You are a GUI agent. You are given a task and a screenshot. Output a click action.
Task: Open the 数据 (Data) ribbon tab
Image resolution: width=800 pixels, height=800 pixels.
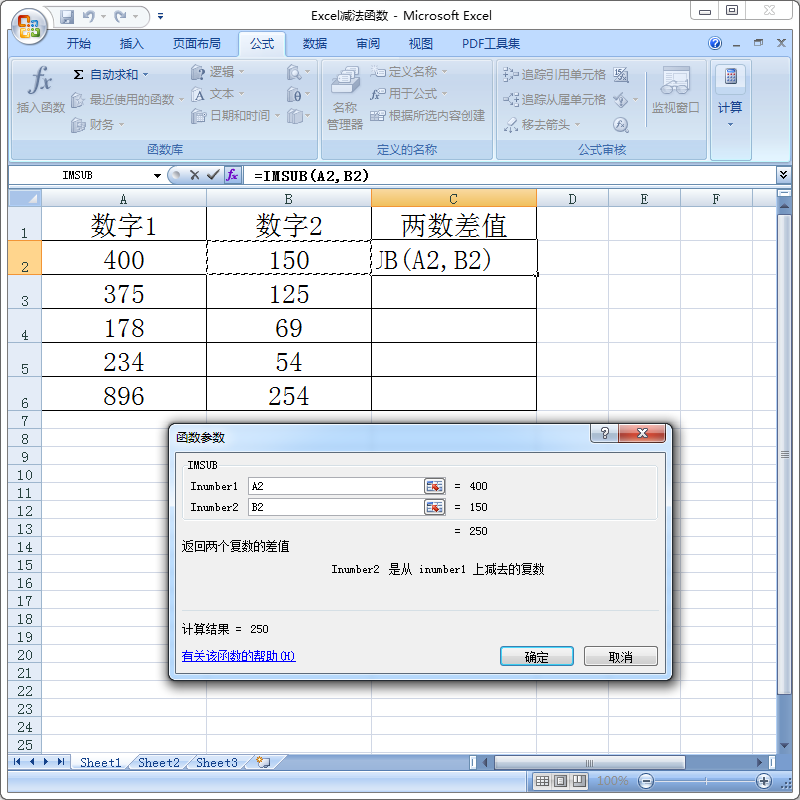(x=314, y=44)
